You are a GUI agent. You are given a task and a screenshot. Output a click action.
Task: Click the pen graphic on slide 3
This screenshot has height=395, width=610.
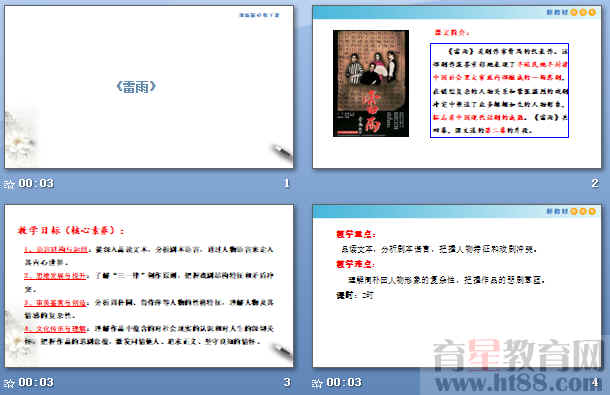[282, 351]
